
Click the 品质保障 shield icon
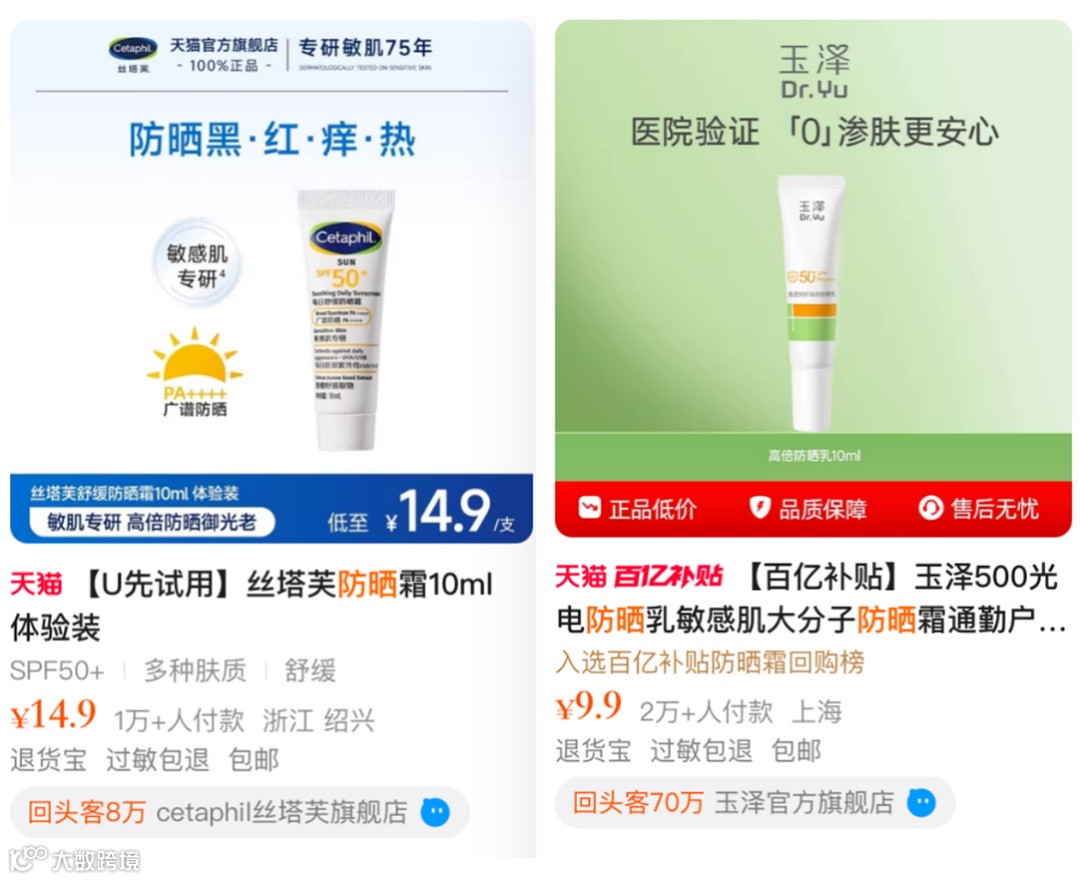pos(759,508)
